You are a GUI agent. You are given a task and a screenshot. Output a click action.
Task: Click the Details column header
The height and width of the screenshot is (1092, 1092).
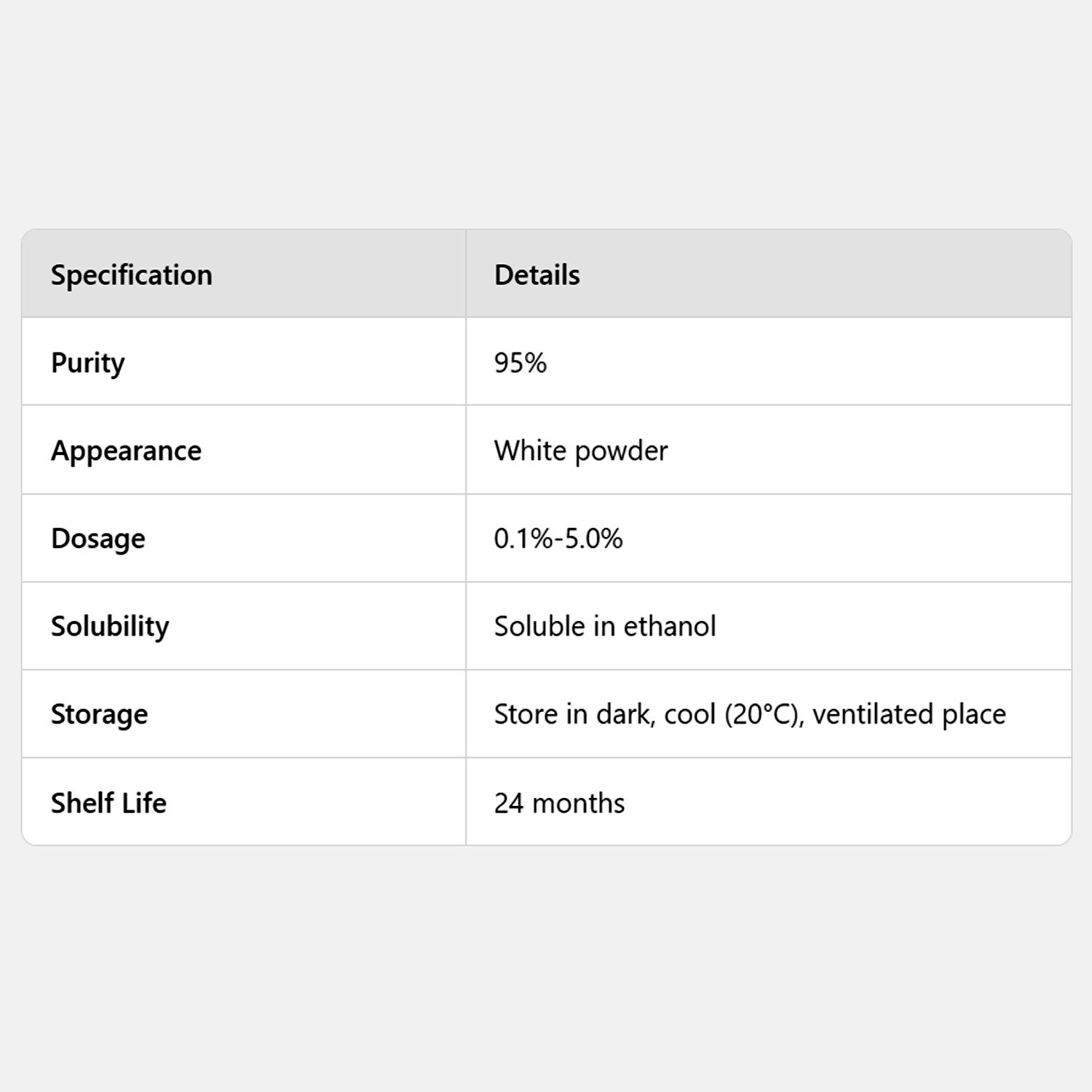point(537,275)
